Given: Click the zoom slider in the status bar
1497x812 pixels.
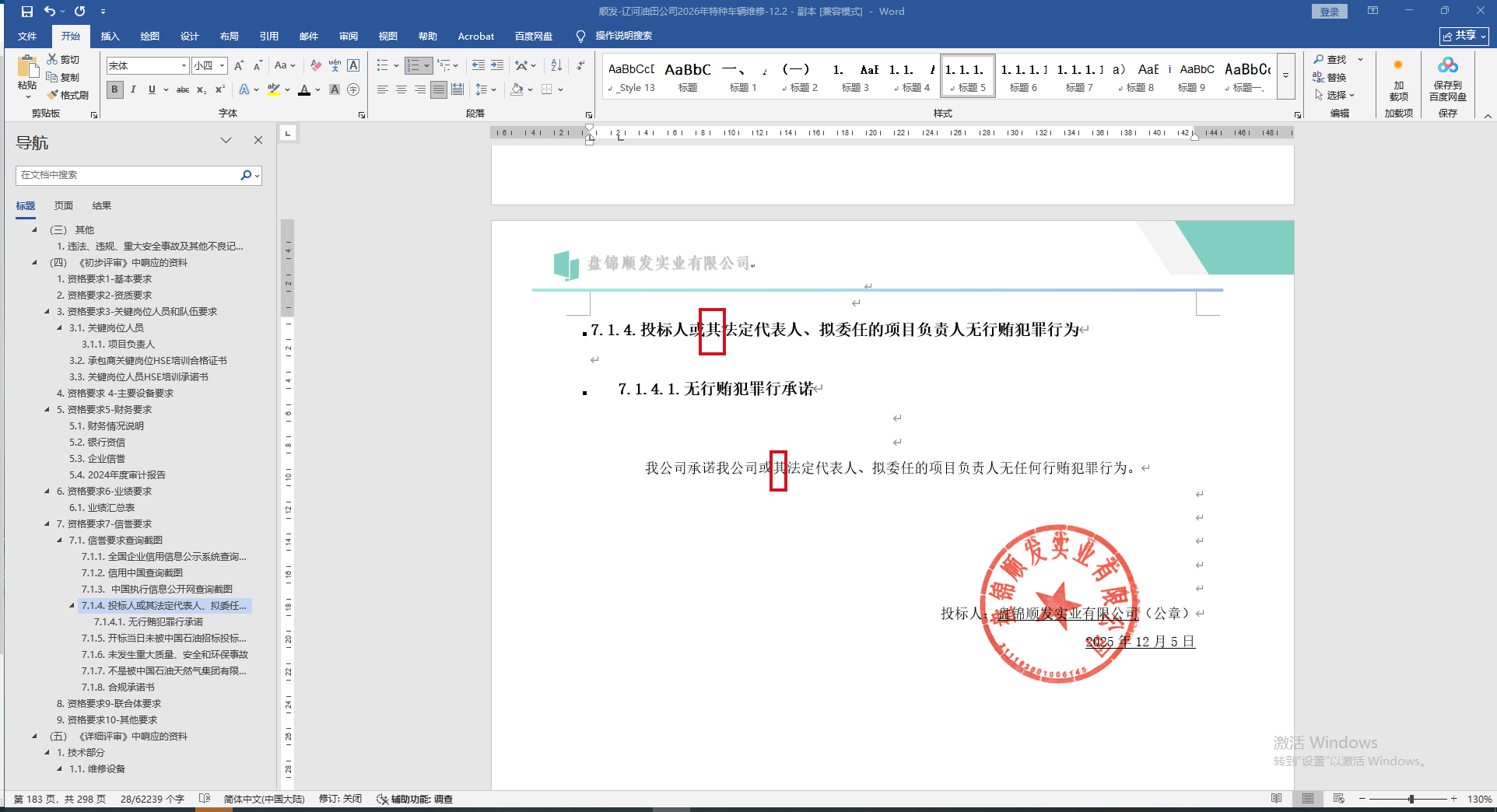Looking at the screenshot, I should (x=1411, y=799).
